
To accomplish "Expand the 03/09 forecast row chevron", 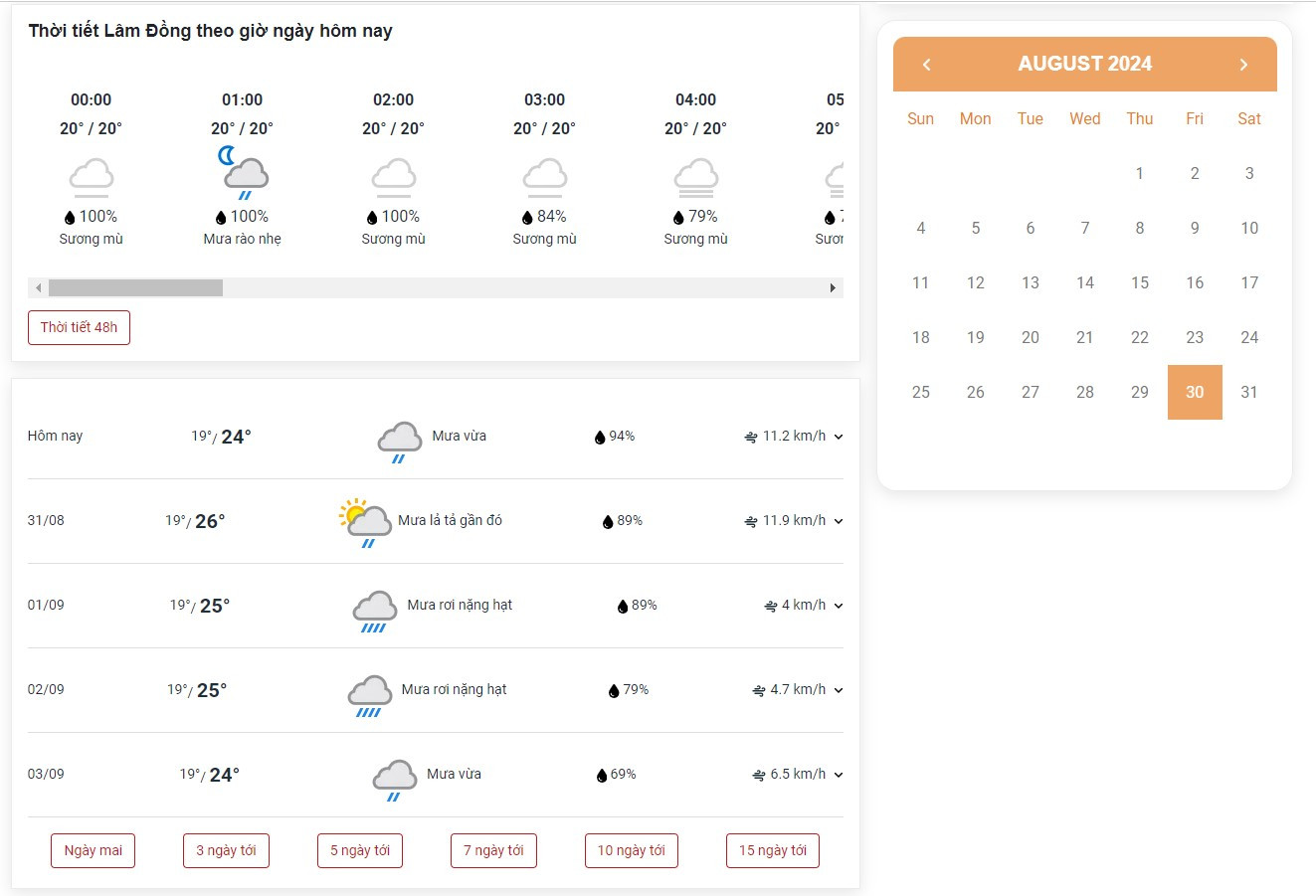I will pyautogui.click(x=839, y=776).
